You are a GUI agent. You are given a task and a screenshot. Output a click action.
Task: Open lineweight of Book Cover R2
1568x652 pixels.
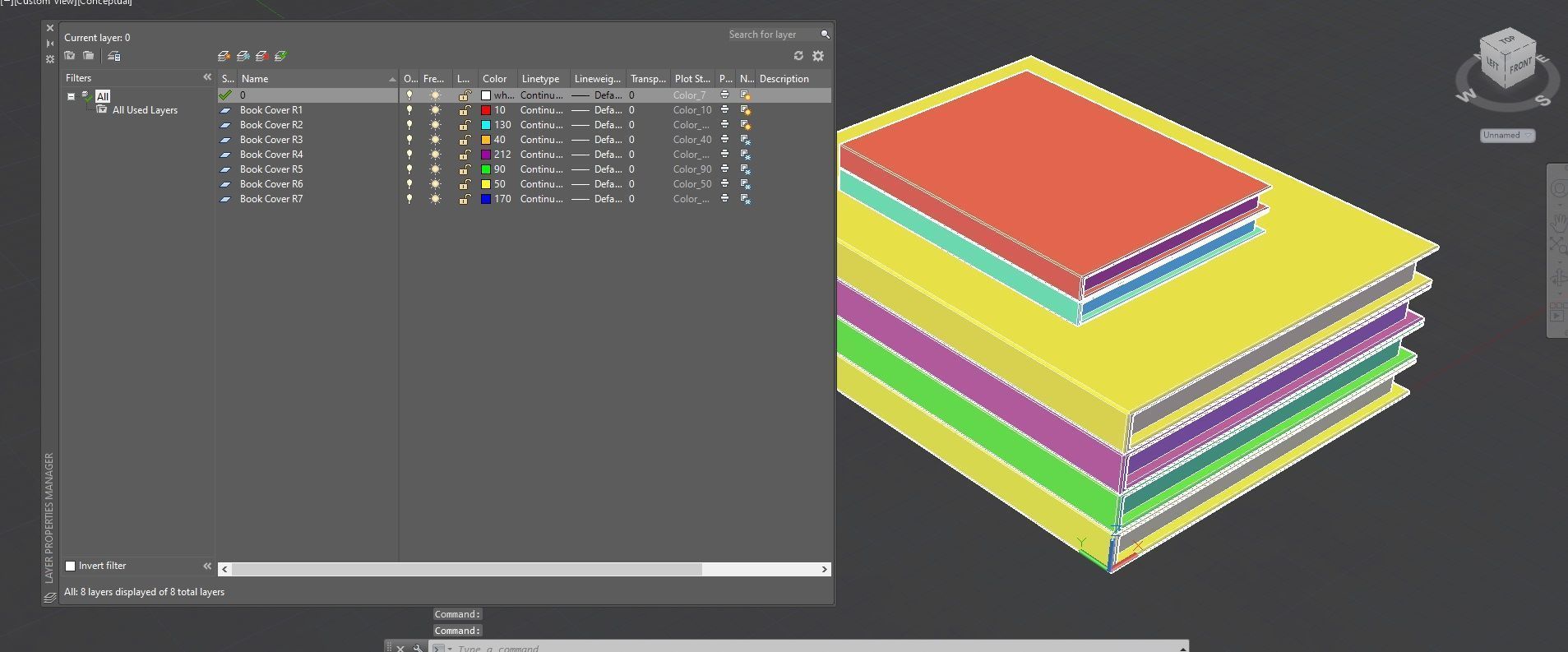pyautogui.click(x=597, y=125)
